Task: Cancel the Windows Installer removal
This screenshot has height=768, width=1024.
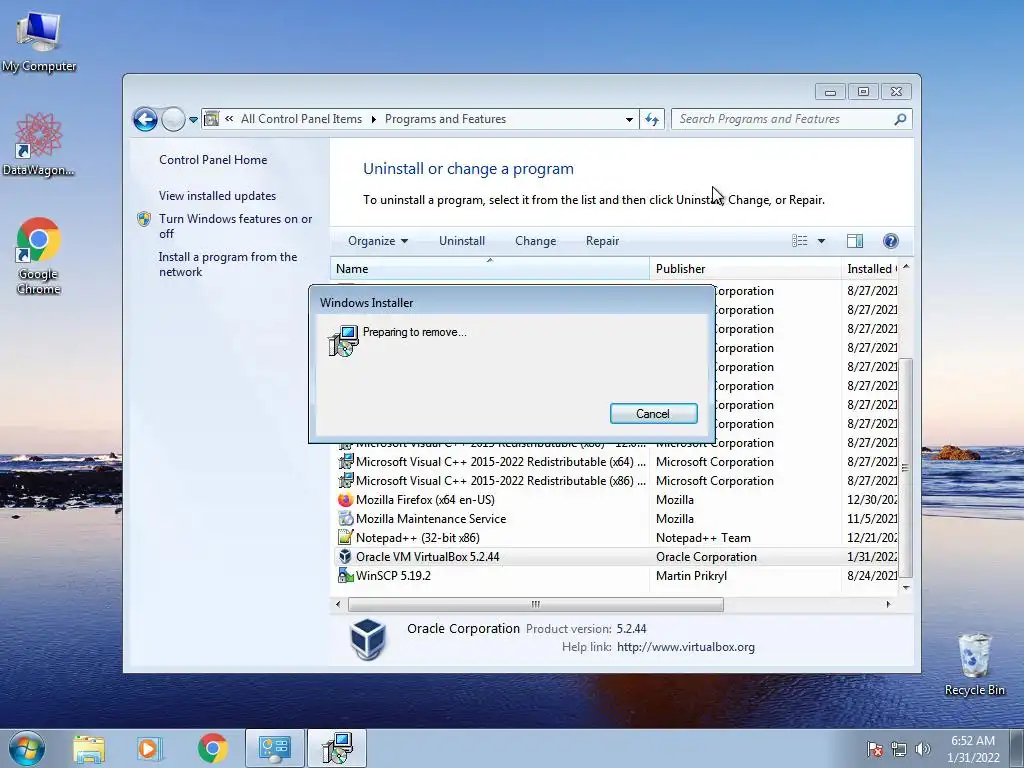Action: click(x=653, y=413)
